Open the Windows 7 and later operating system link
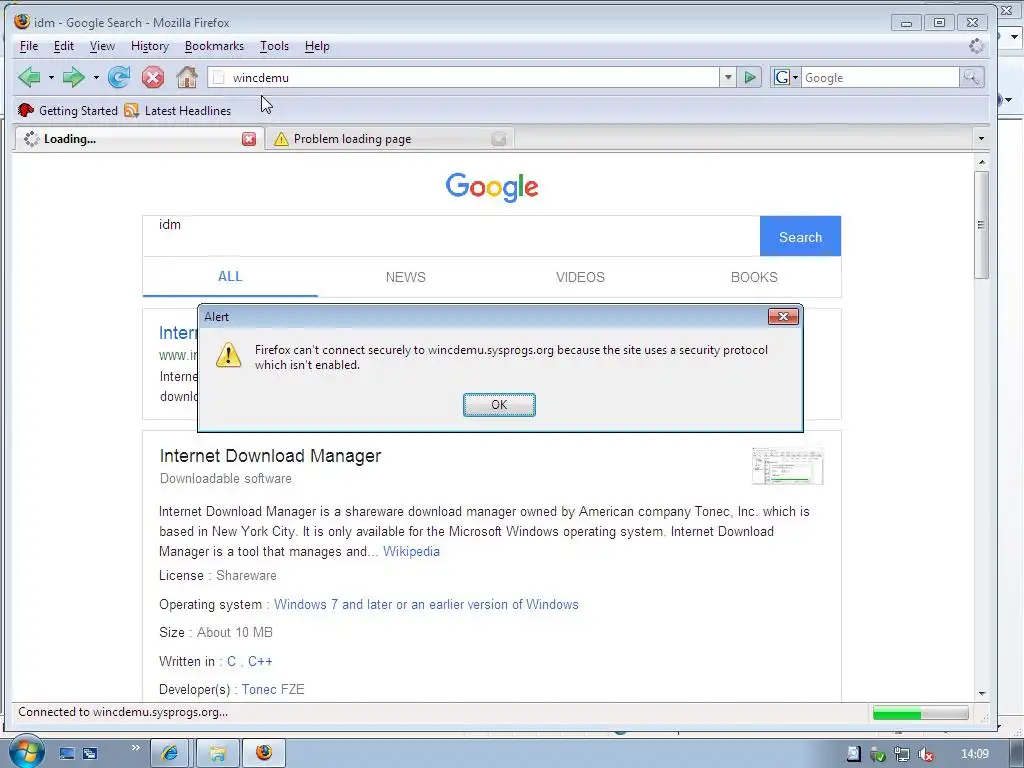Viewport: 1024px width, 768px height. tap(426, 605)
